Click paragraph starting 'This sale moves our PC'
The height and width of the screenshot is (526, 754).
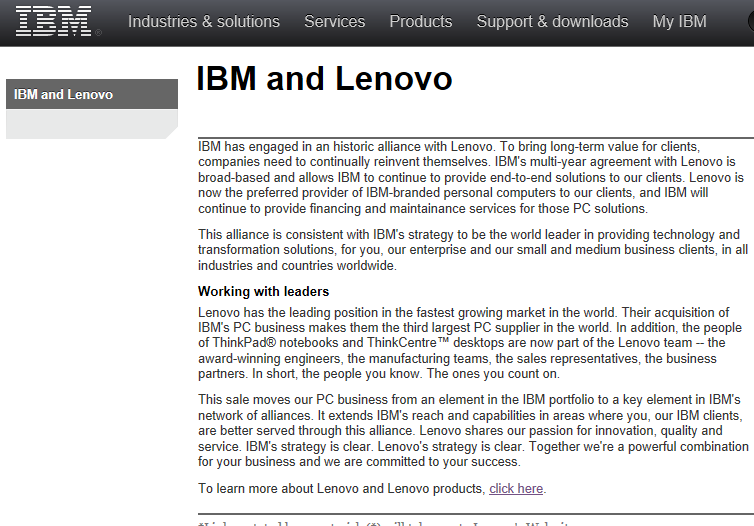tap(473, 430)
